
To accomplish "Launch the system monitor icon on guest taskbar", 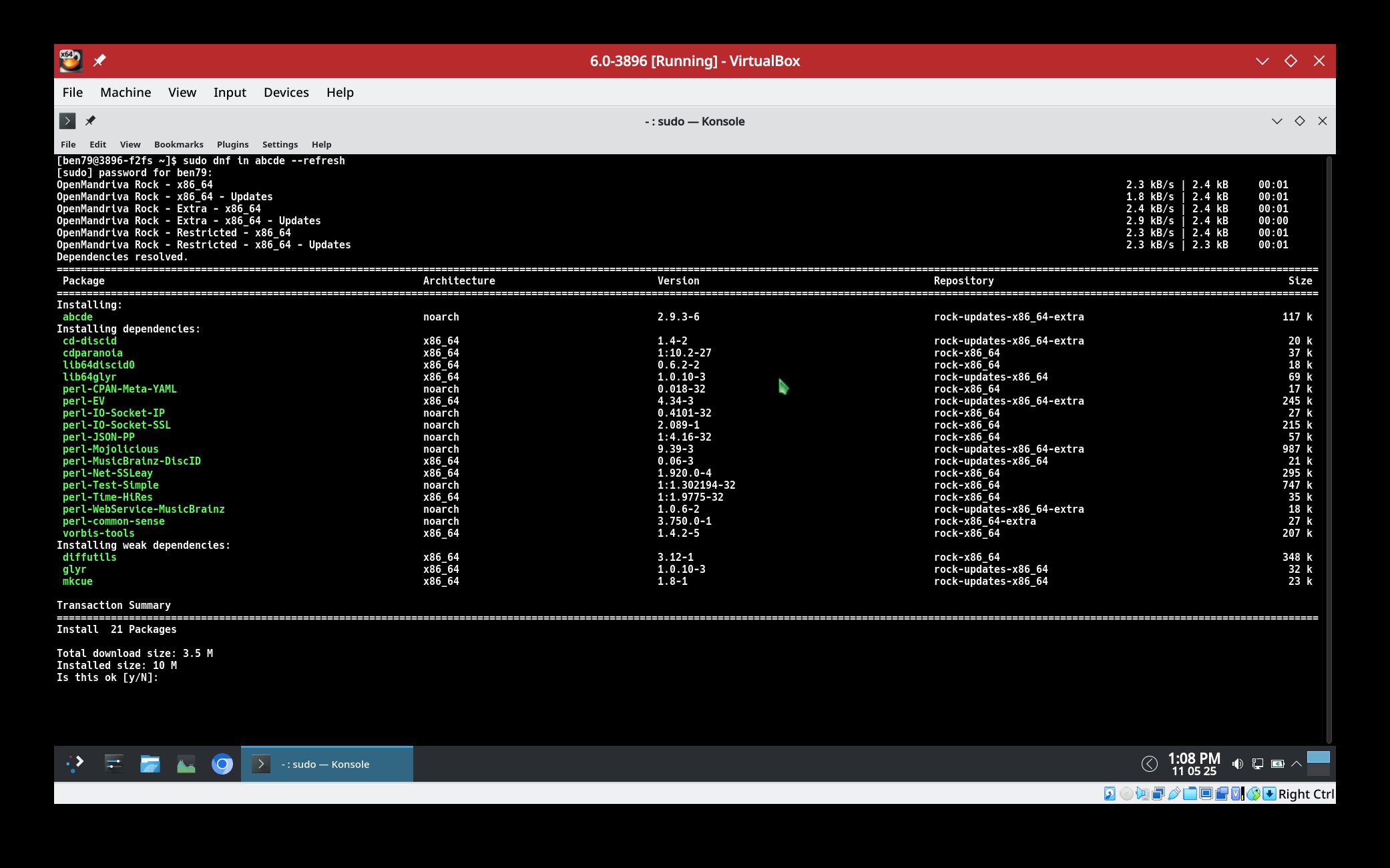I will (x=186, y=764).
